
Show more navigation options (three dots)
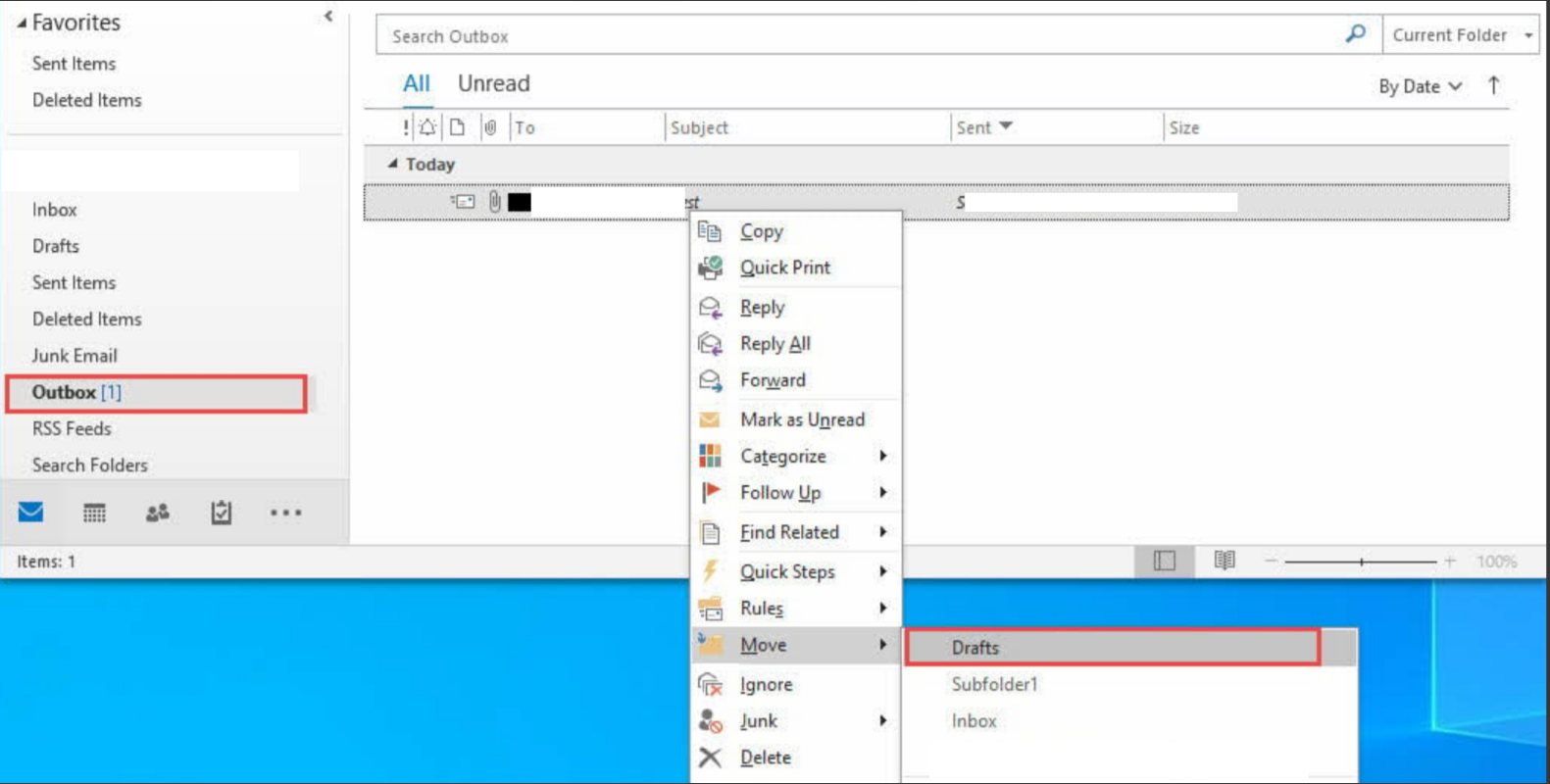pyautogui.click(x=285, y=513)
